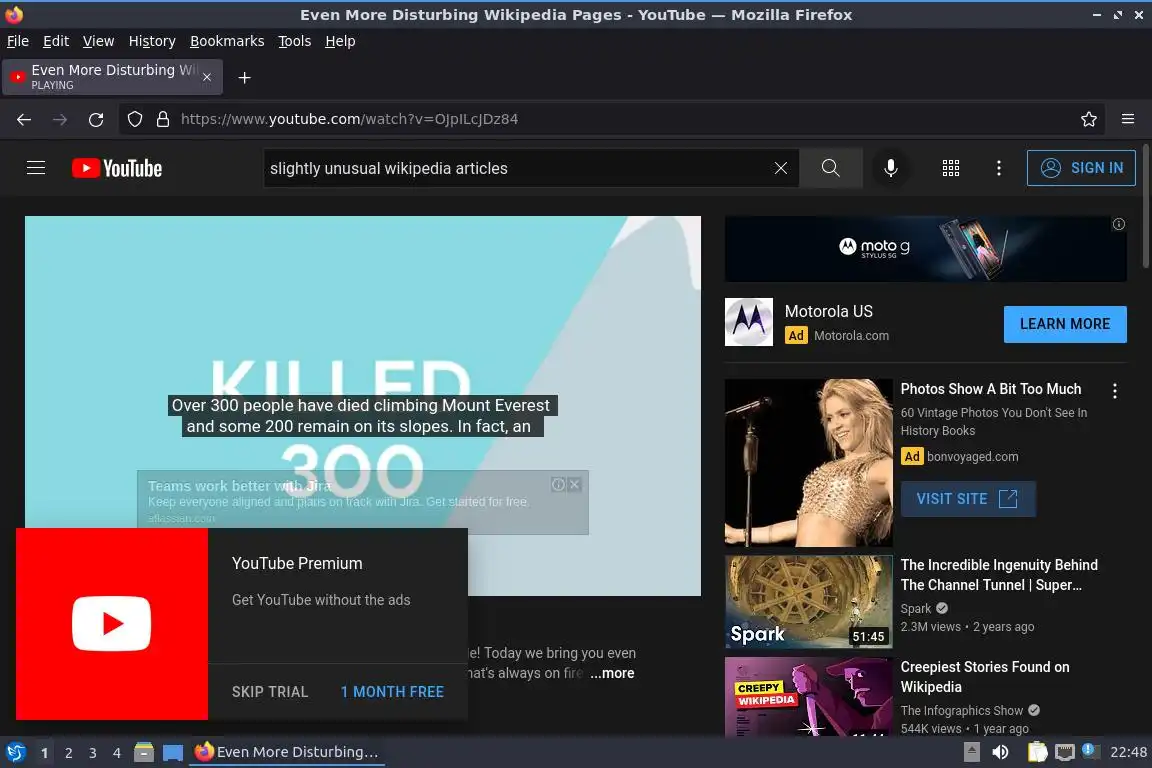Open the Spark channel name
This screenshot has height=768, width=1152.
(915, 609)
